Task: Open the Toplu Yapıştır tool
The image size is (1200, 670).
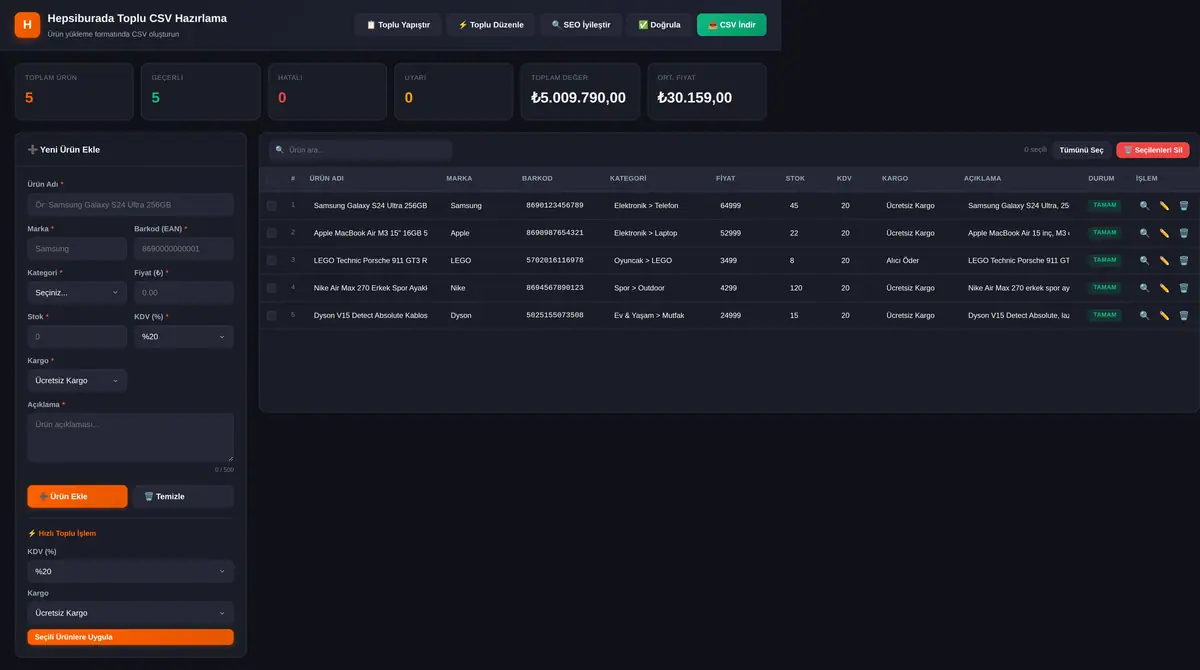Action: click(x=398, y=25)
